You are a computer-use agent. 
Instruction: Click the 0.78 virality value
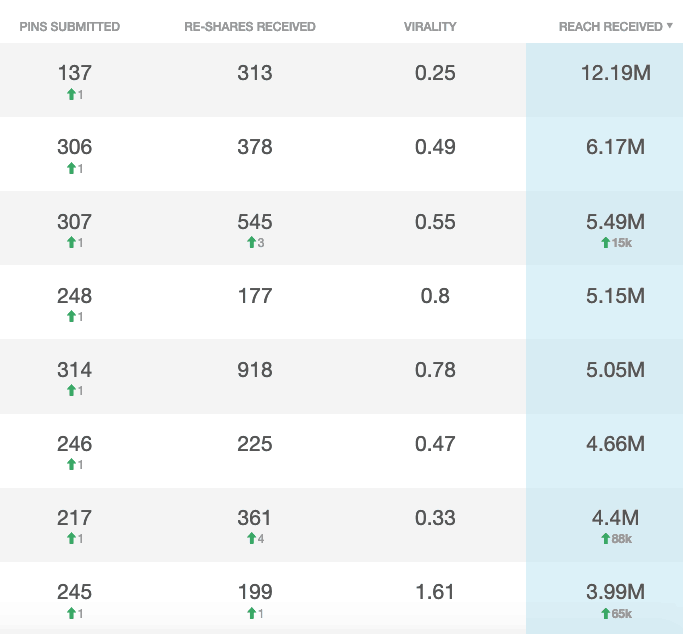(435, 370)
